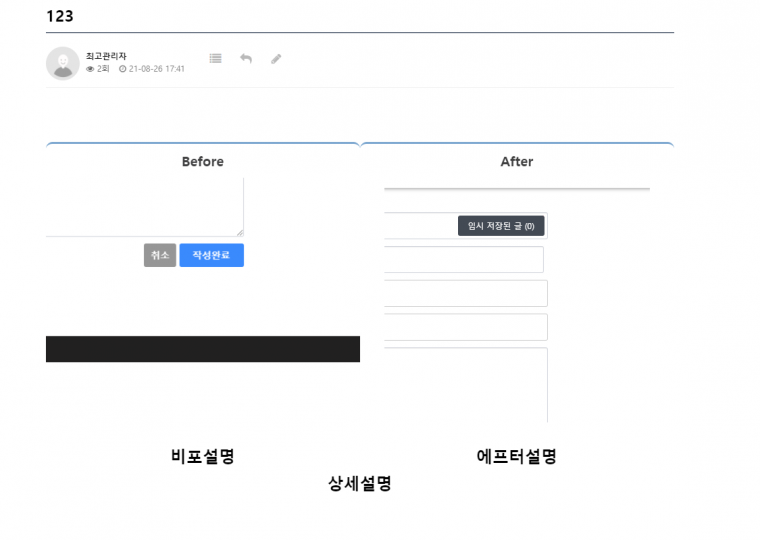
Task: Click the 최고관리자 profile avatar
Action: tap(63, 63)
